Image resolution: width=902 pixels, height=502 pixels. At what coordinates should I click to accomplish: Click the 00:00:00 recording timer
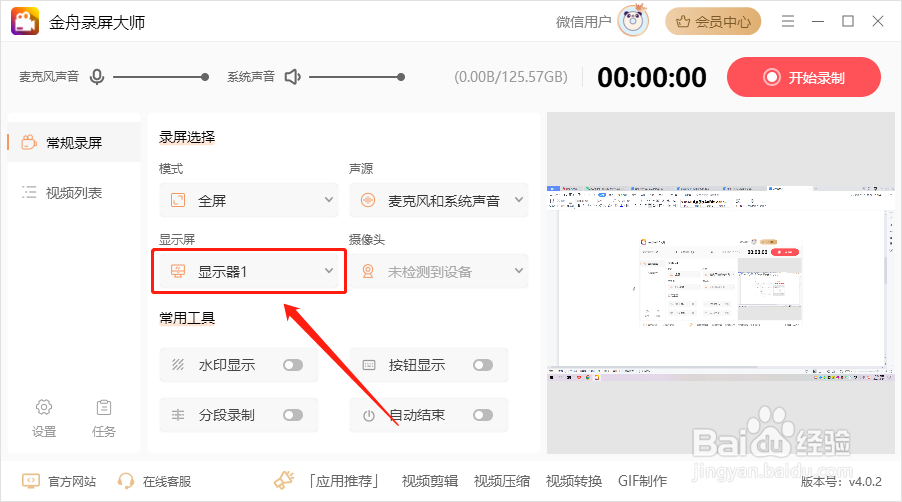click(x=652, y=78)
